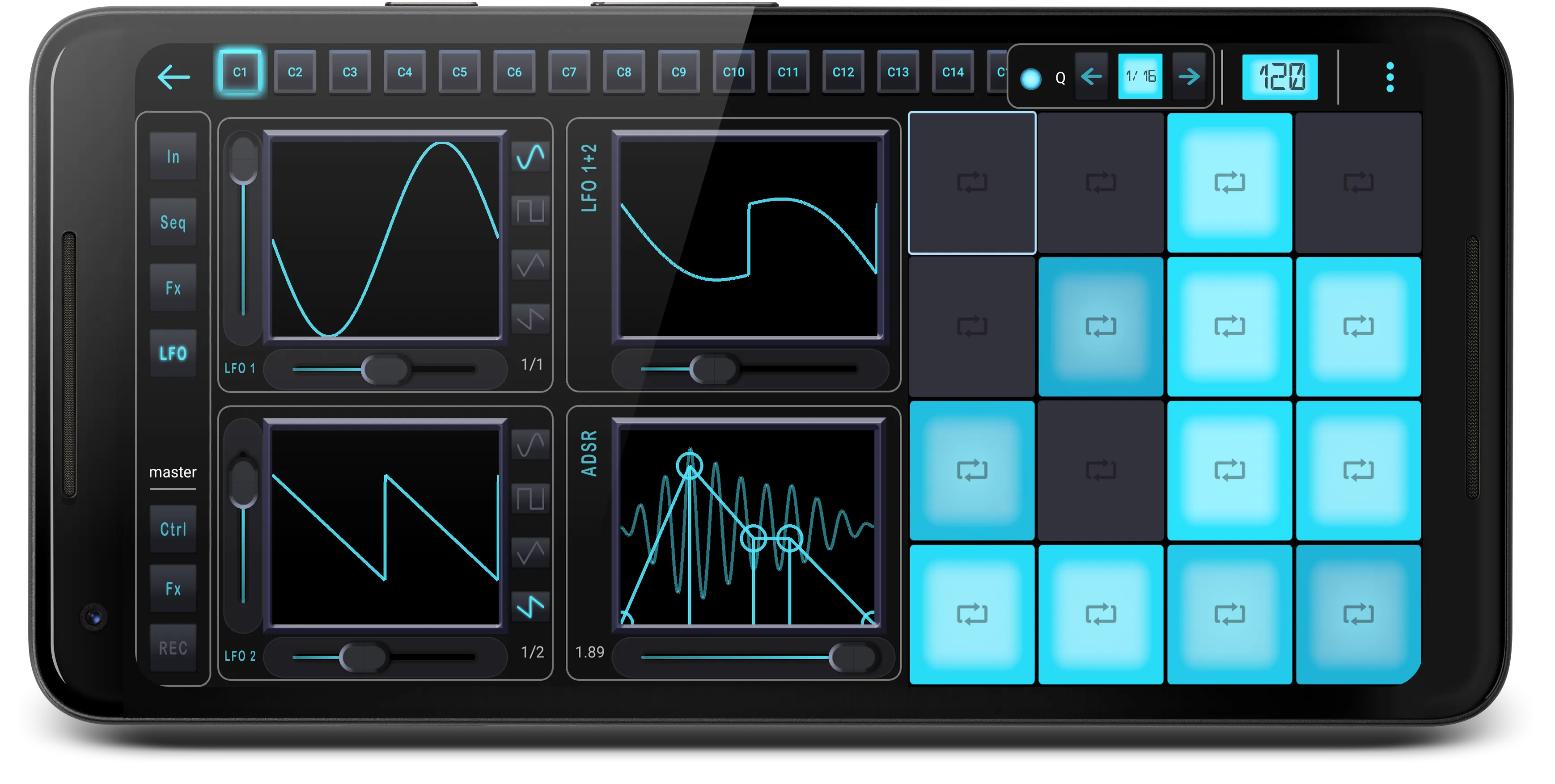Trigger second pad in bottom row
1555x784 pixels.
point(1101,615)
